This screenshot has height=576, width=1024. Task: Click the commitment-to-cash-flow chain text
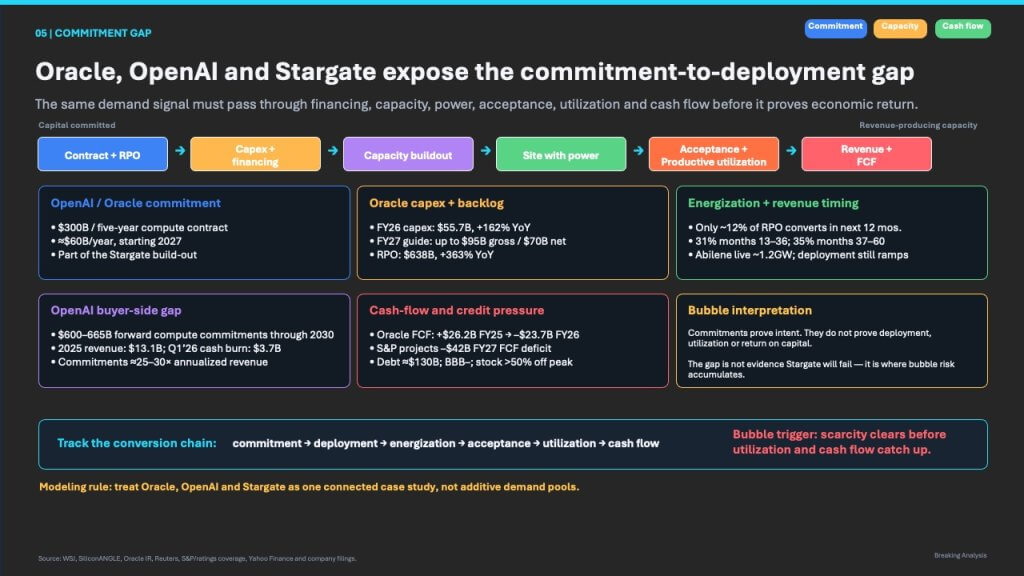(x=445, y=443)
